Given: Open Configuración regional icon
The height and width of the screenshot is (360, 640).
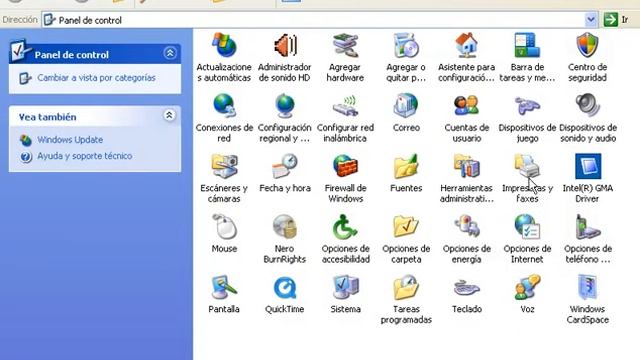Looking at the screenshot, I should 284,106.
